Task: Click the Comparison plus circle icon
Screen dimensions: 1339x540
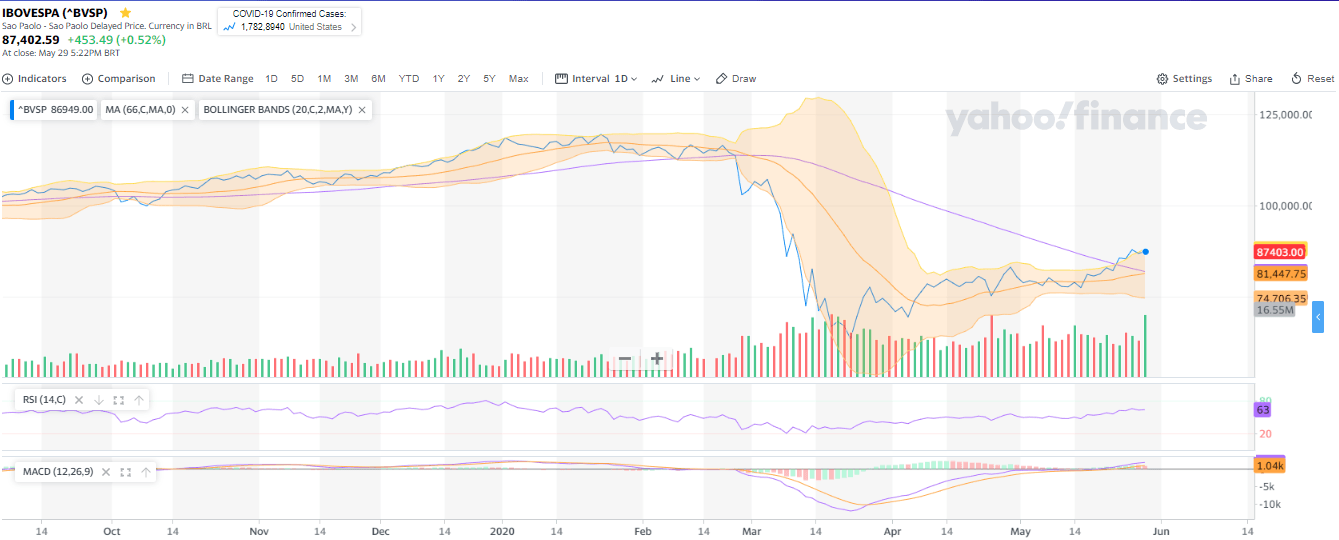Action: (87, 79)
